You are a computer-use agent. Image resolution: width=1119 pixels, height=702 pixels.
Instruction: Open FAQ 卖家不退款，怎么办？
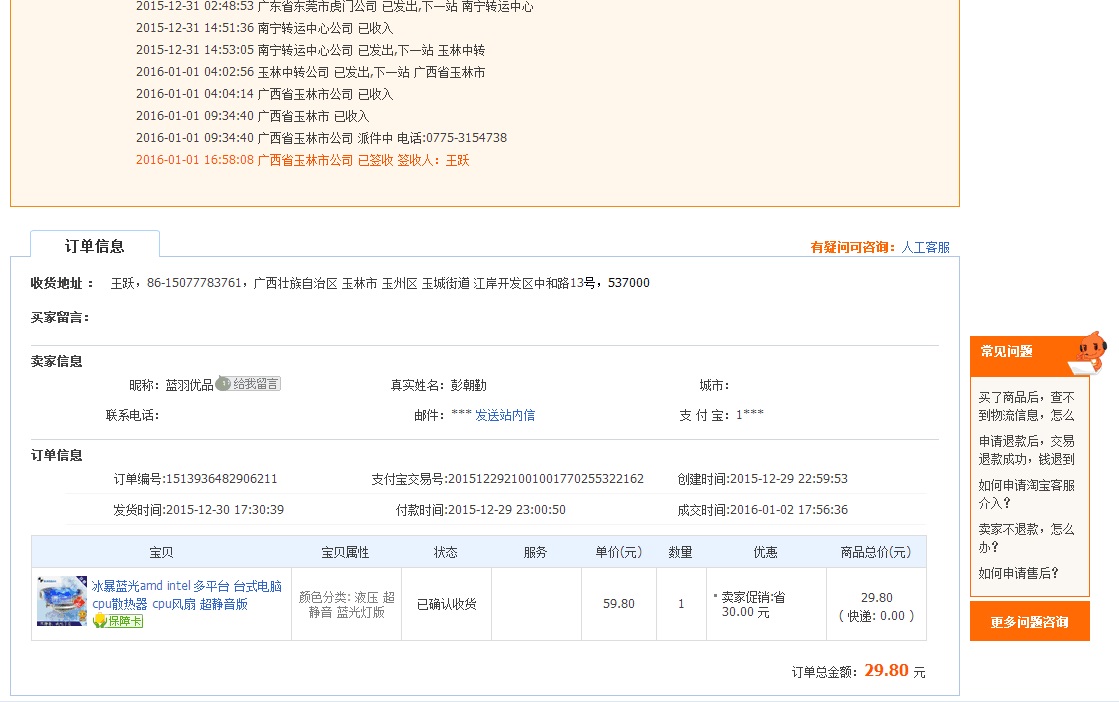click(1026, 538)
